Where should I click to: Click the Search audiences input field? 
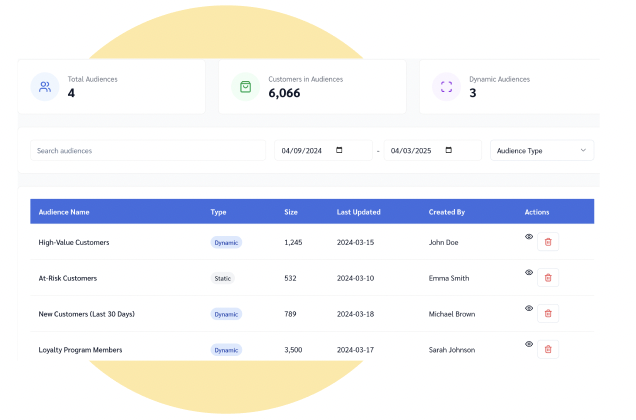click(148, 151)
